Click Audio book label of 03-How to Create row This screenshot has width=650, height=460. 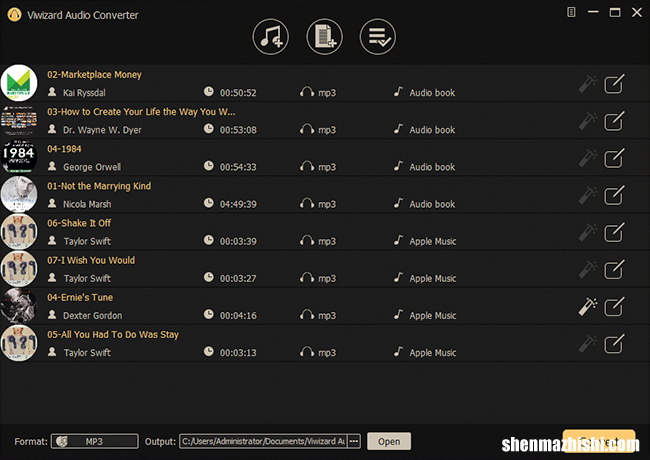pyautogui.click(x=432, y=130)
